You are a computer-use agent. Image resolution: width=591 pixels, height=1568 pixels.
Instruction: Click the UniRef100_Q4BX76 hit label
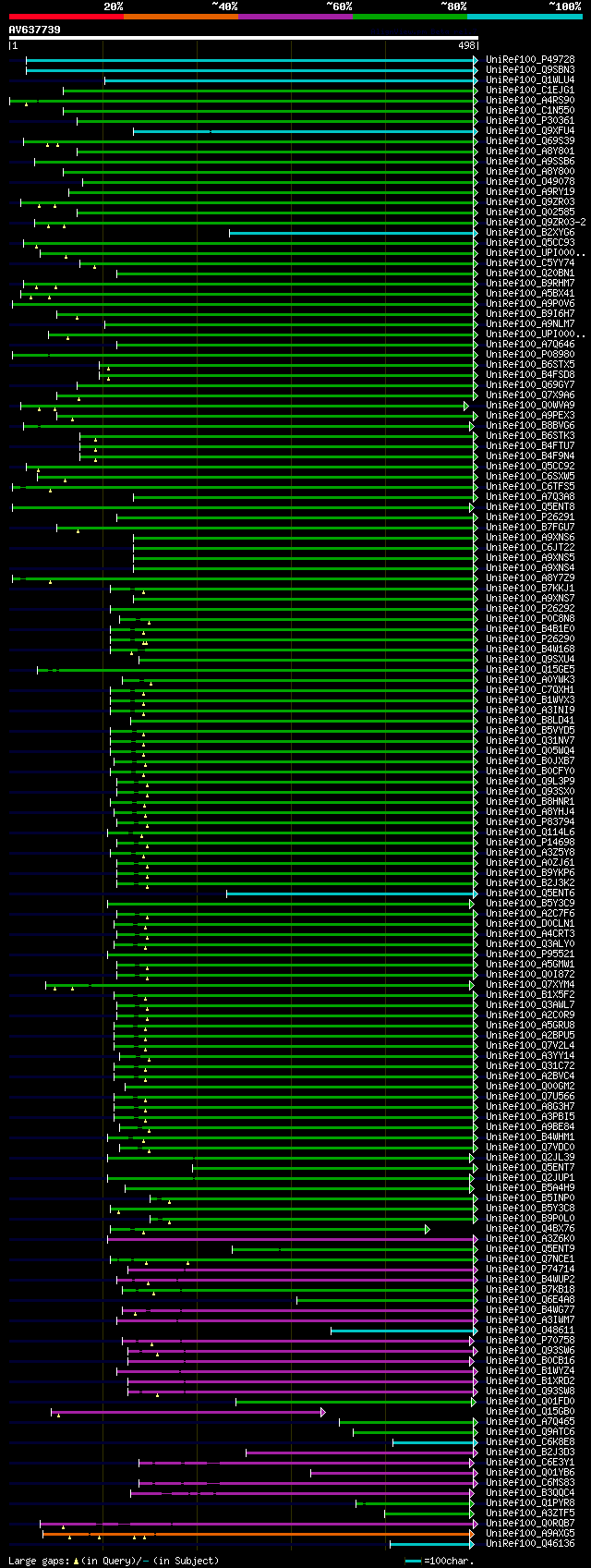click(530, 1228)
